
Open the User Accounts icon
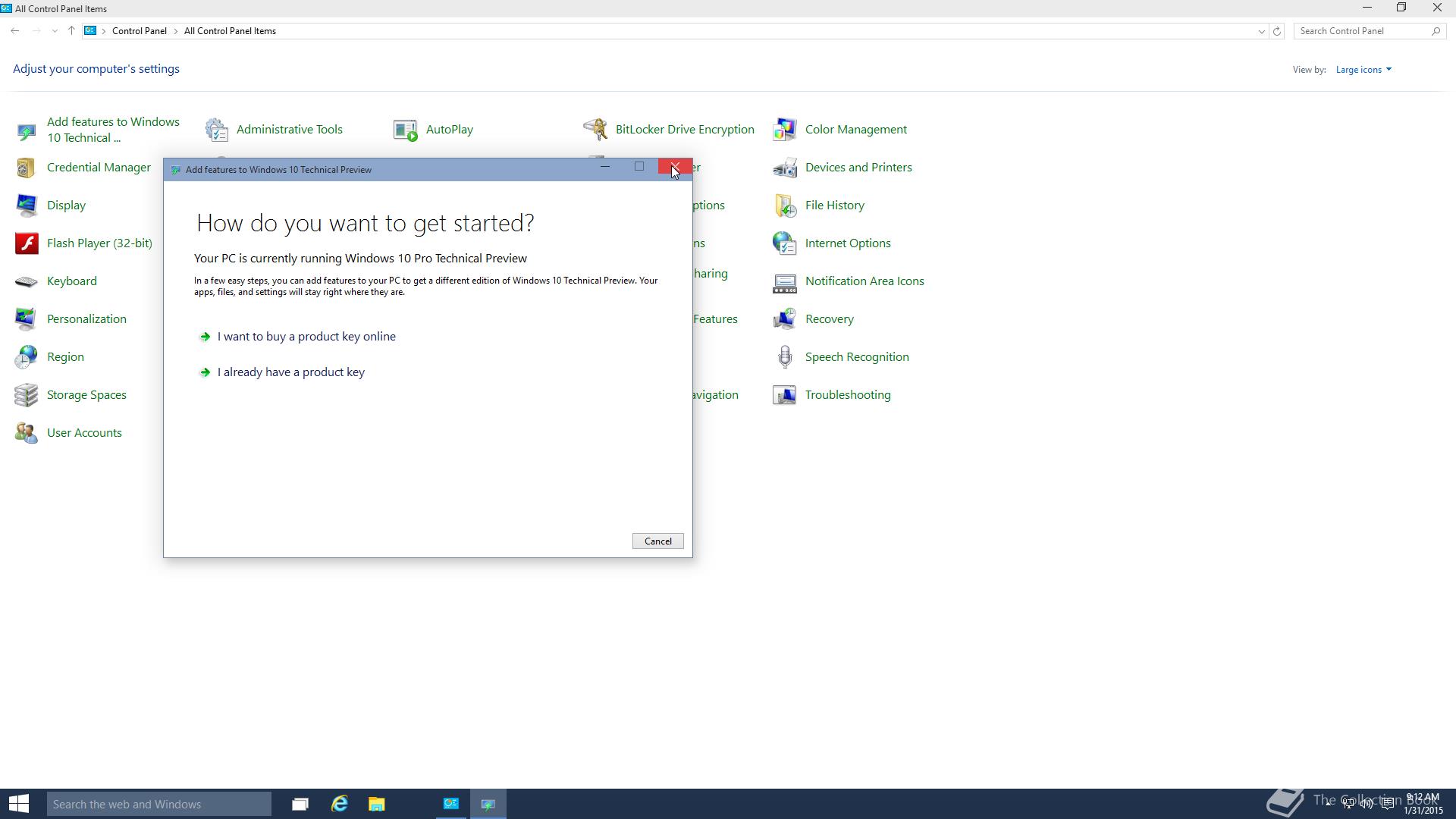tap(27, 433)
